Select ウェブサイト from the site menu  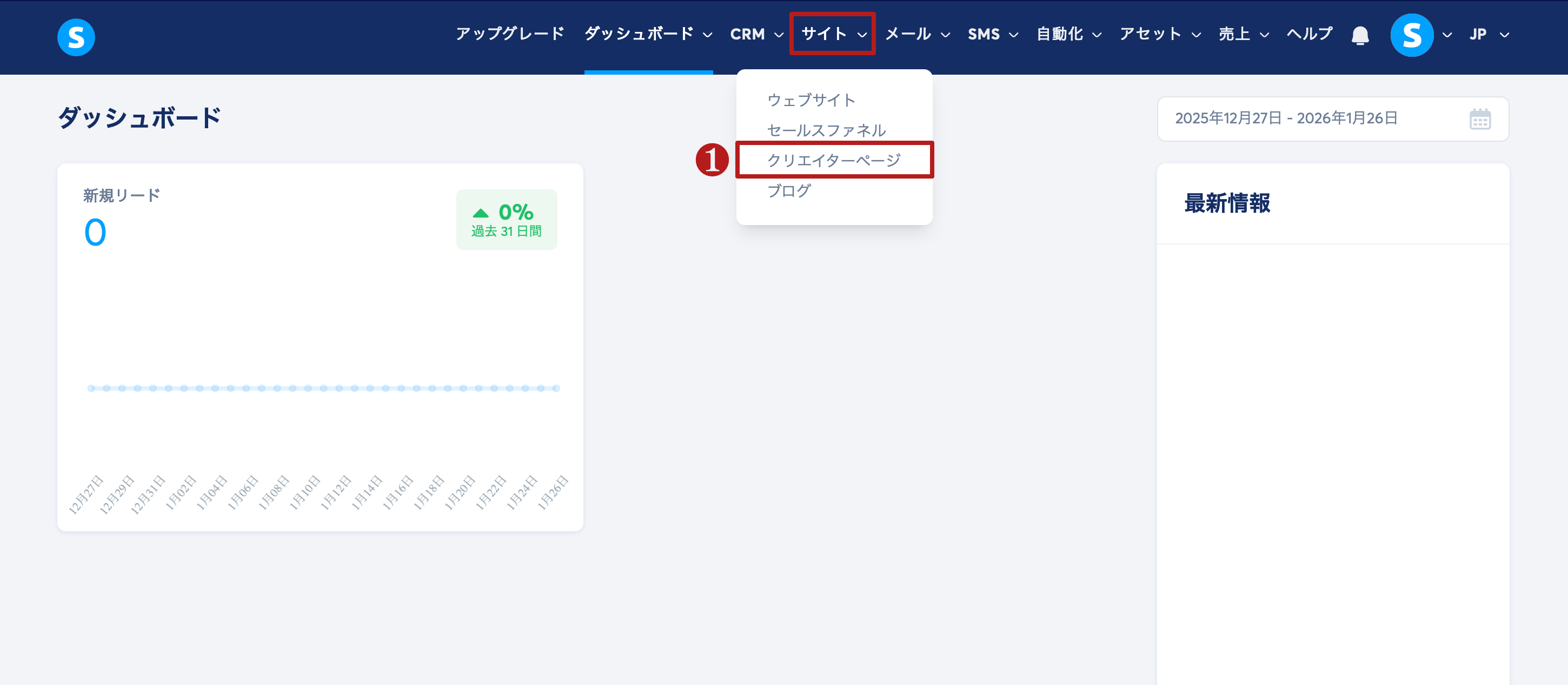pos(811,100)
